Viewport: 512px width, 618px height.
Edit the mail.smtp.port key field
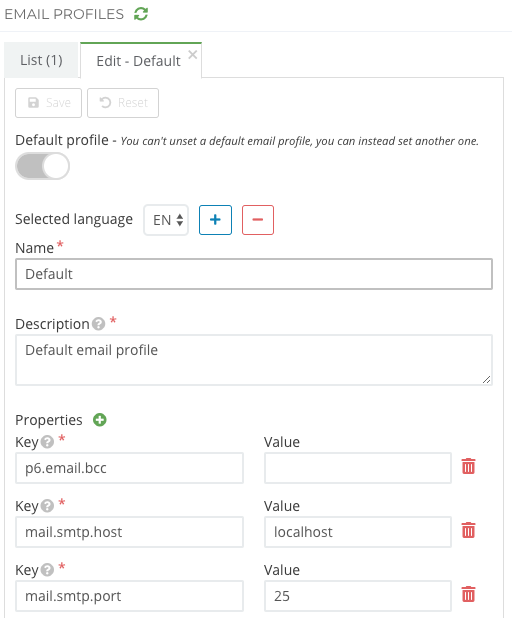click(129, 596)
